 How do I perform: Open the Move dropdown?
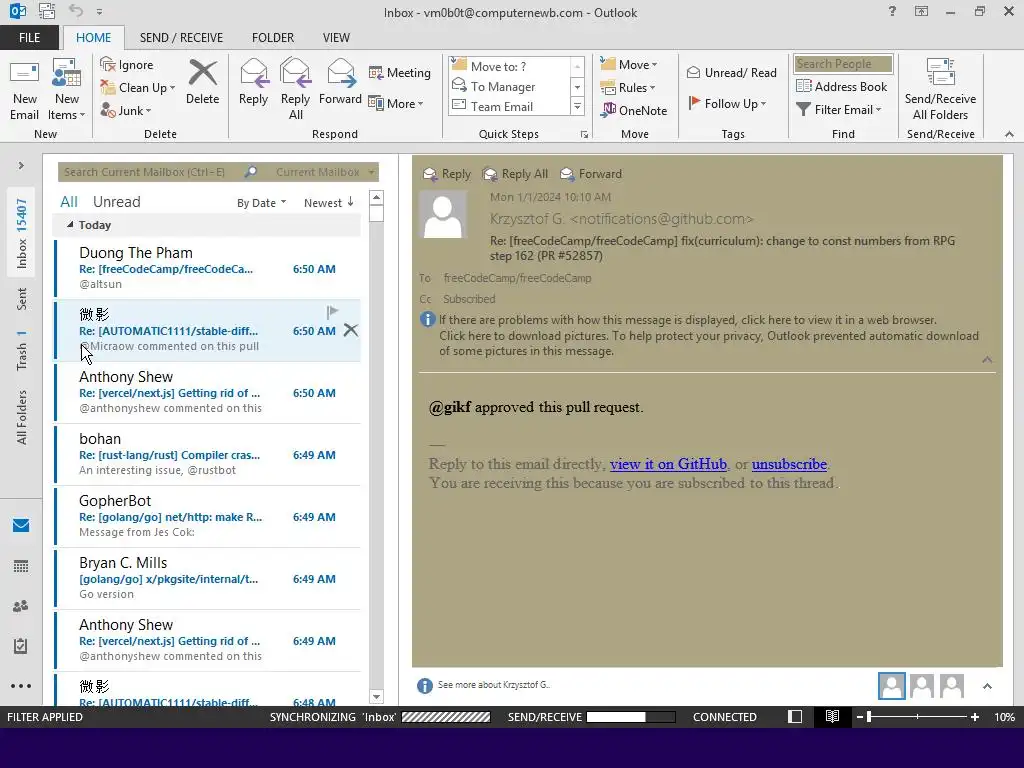[x=629, y=65]
